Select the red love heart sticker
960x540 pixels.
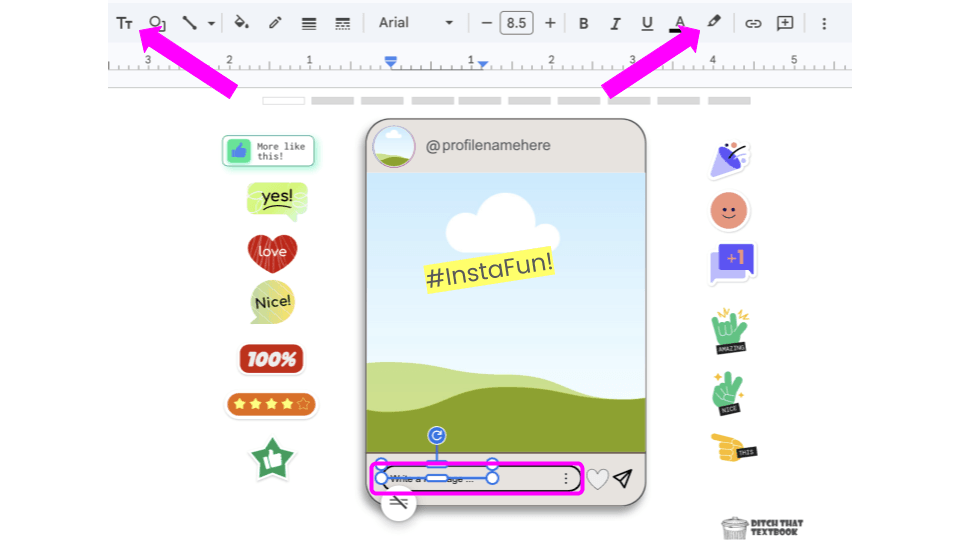272,253
